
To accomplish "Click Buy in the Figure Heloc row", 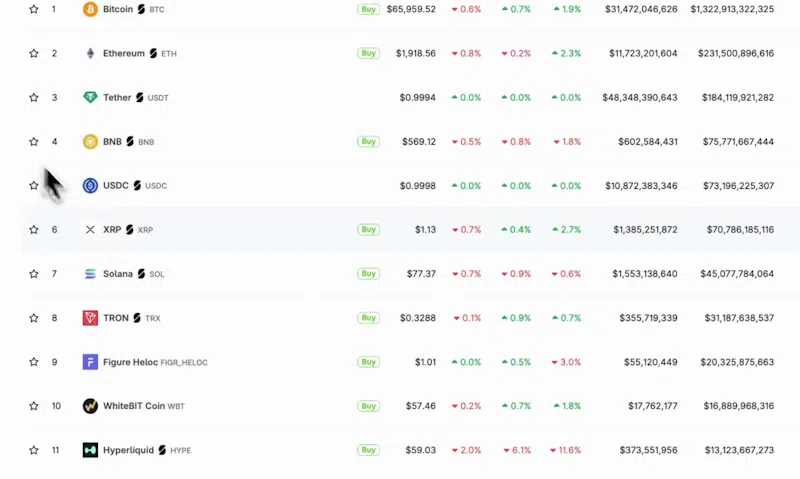I will (368, 362).
